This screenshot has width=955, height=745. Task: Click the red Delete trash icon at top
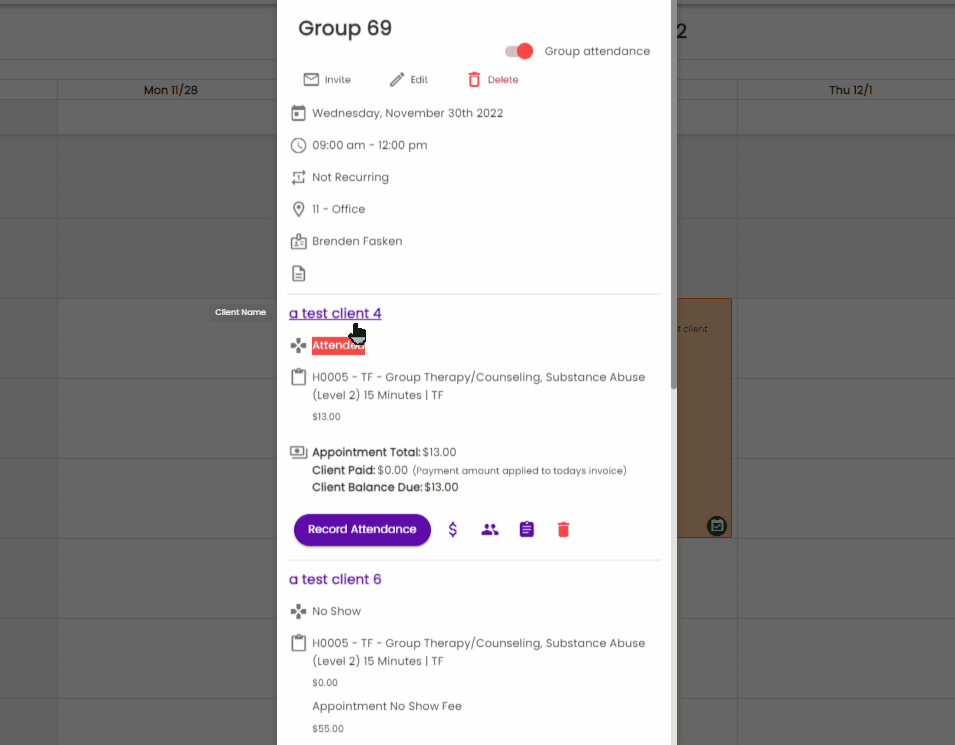[474, 80]
